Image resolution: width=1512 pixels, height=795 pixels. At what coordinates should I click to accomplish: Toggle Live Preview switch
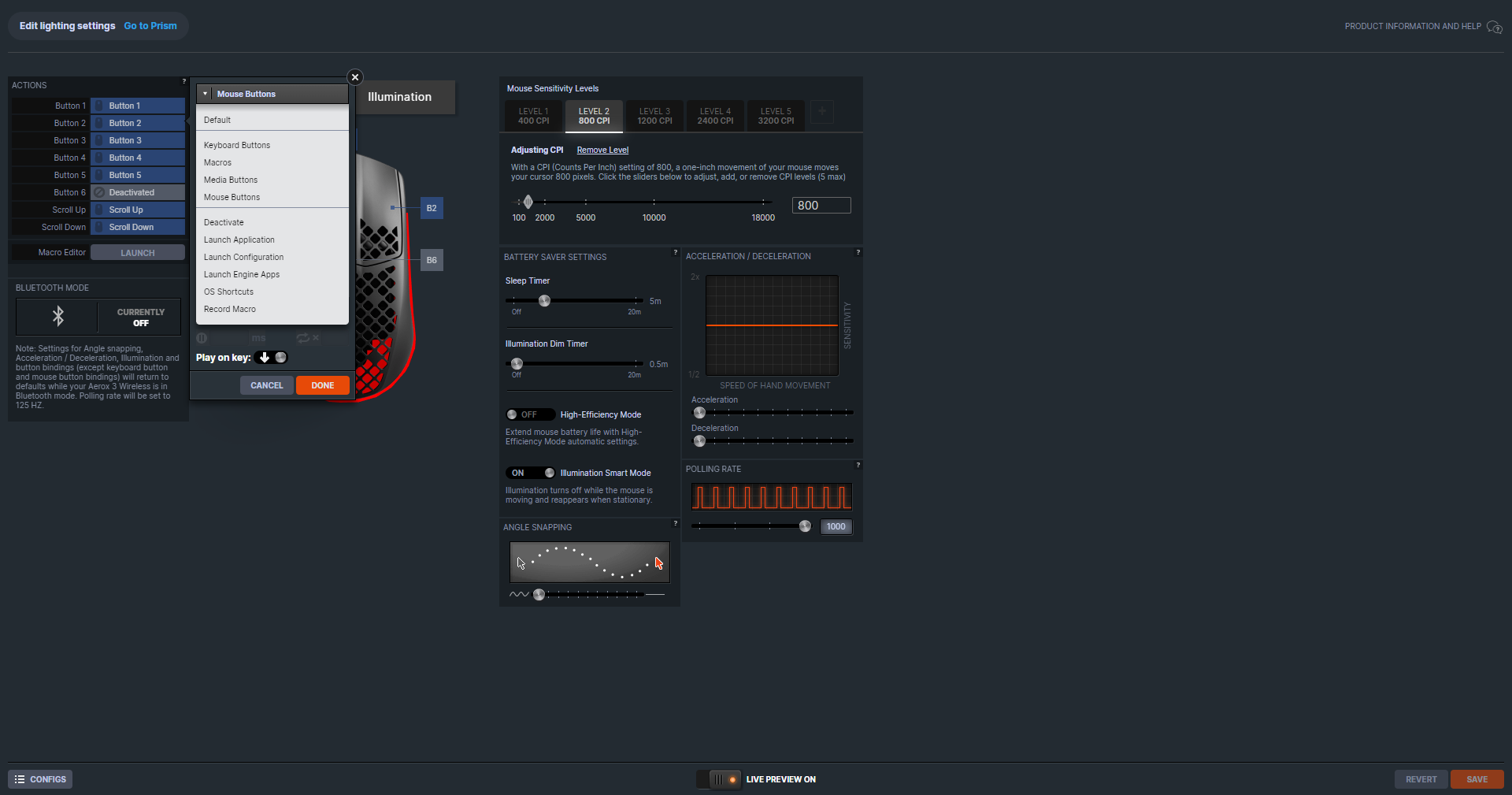pyautogui.click(x=719, y=779)
